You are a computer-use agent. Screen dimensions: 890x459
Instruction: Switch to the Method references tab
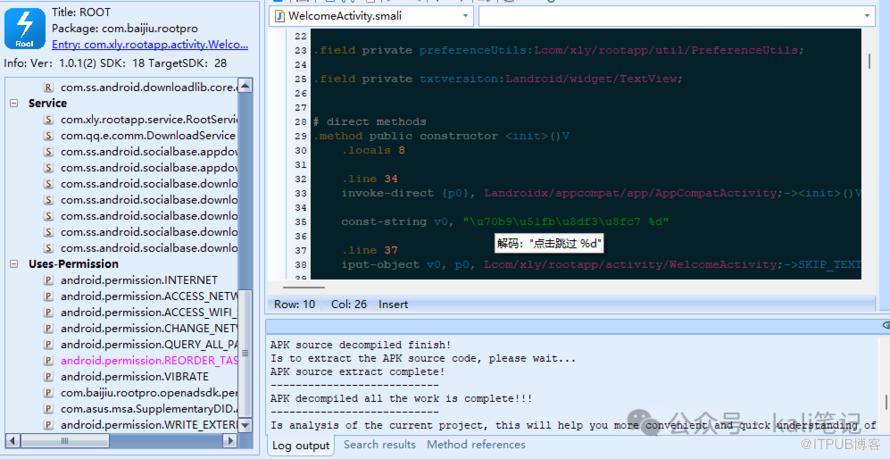click(476, 445)
